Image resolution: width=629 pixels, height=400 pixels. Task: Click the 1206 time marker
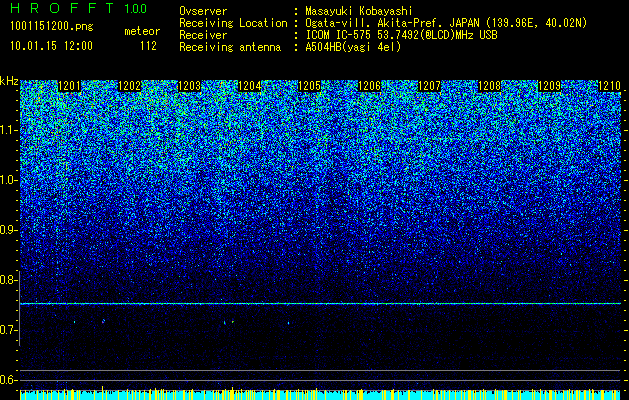[369, 86]
